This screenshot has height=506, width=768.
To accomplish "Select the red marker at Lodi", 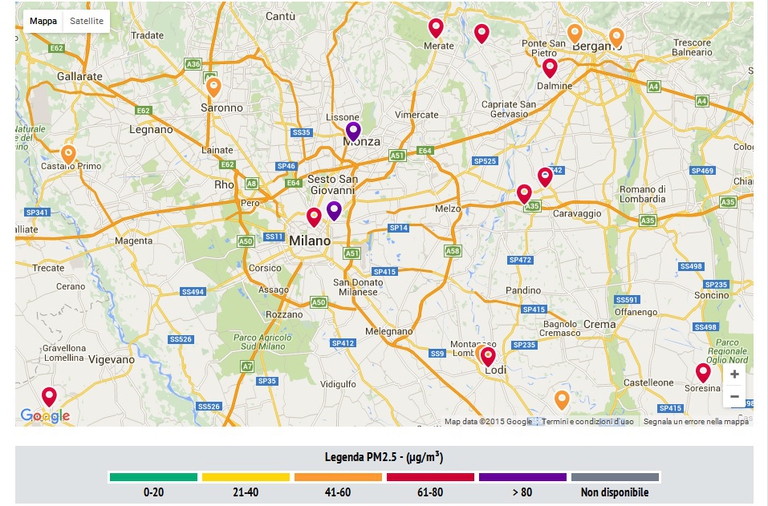I will click(488, 355).
